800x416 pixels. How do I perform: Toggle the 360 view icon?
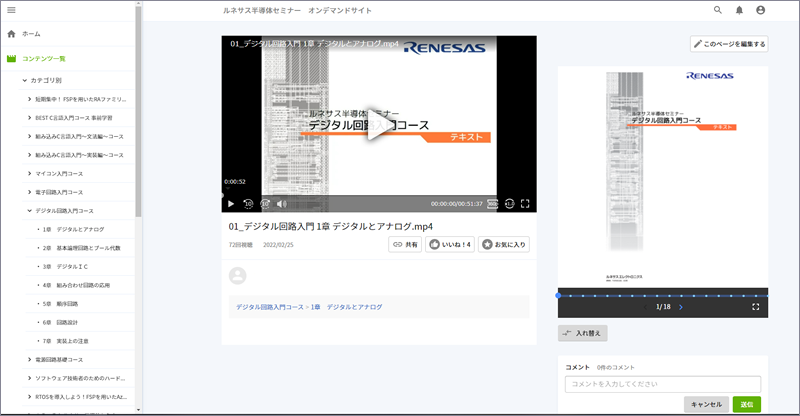point(492,204)
